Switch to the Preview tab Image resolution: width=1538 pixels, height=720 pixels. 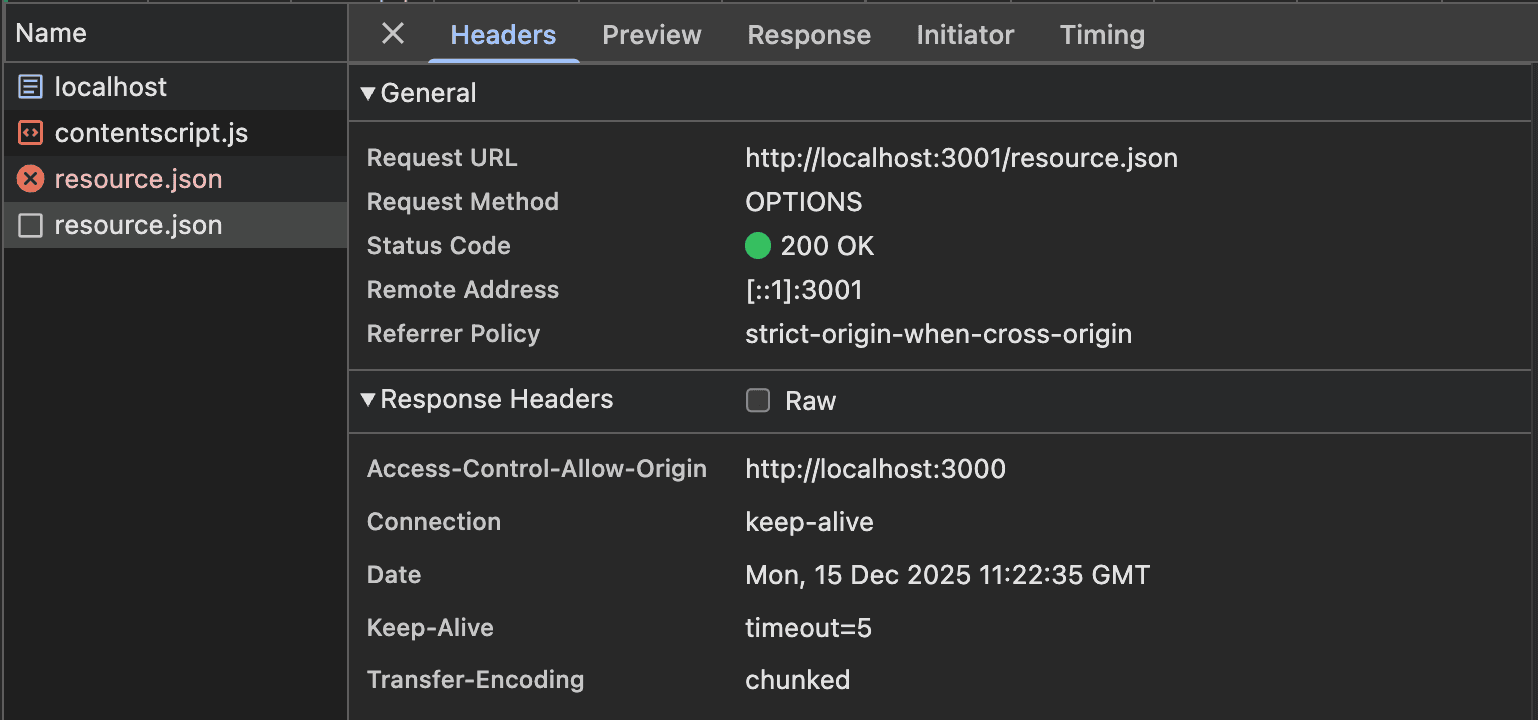(652, 35)
